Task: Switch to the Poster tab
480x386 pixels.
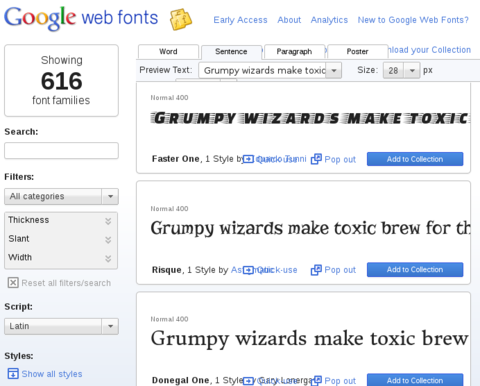Action: pyautogui.click(x=357, y=52)
